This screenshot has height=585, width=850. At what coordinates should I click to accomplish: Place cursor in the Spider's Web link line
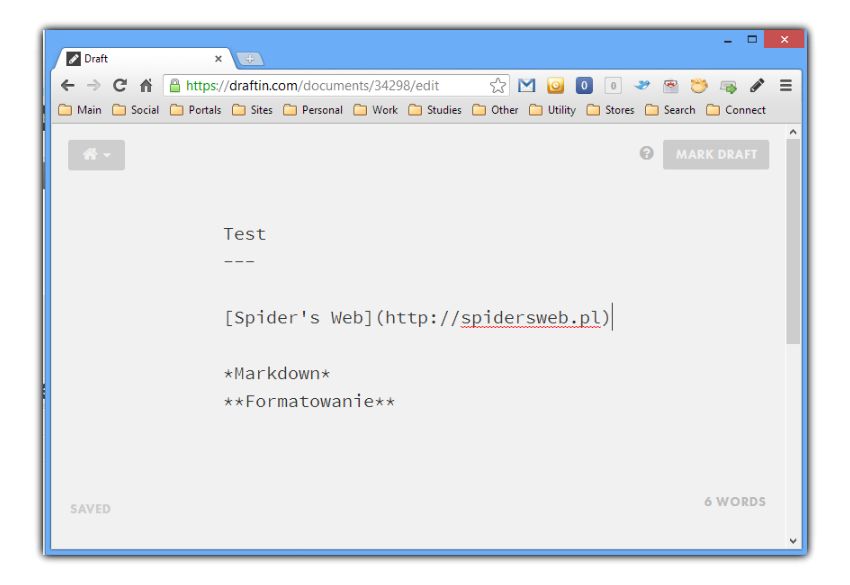pyautogui.click(x=417, y=317)
